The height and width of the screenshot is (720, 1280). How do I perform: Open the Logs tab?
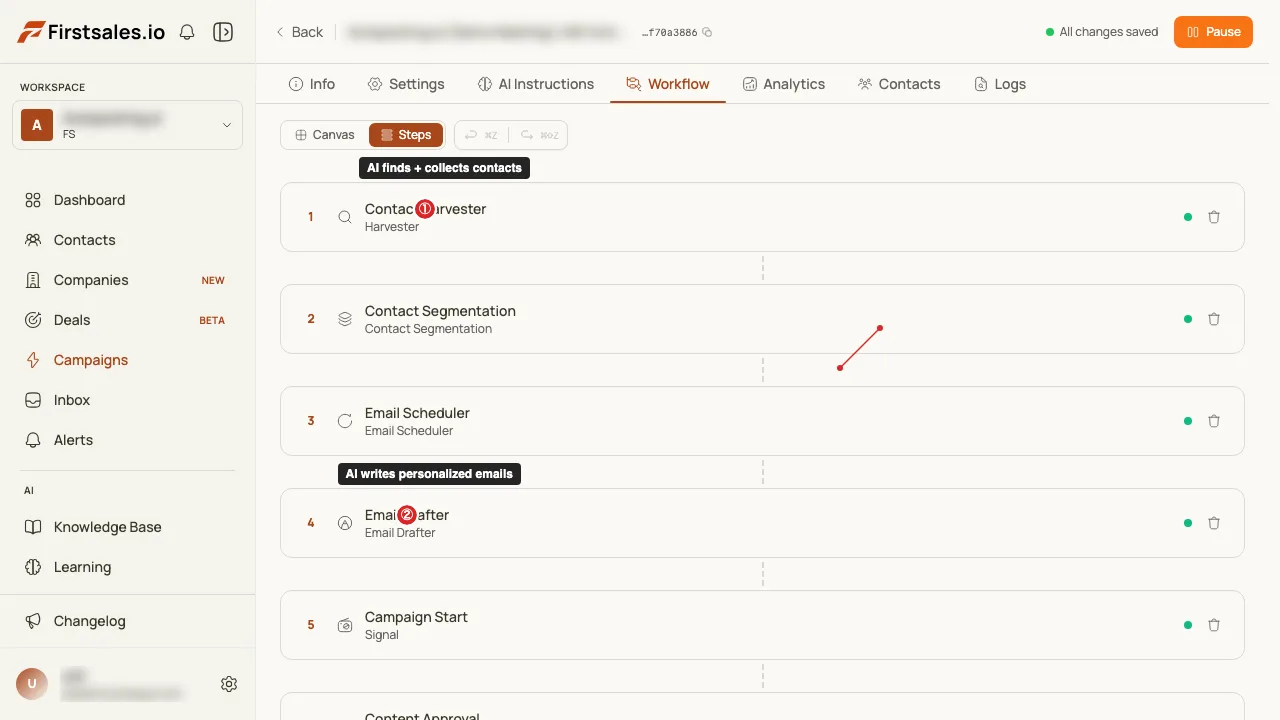coord(1000,84)
